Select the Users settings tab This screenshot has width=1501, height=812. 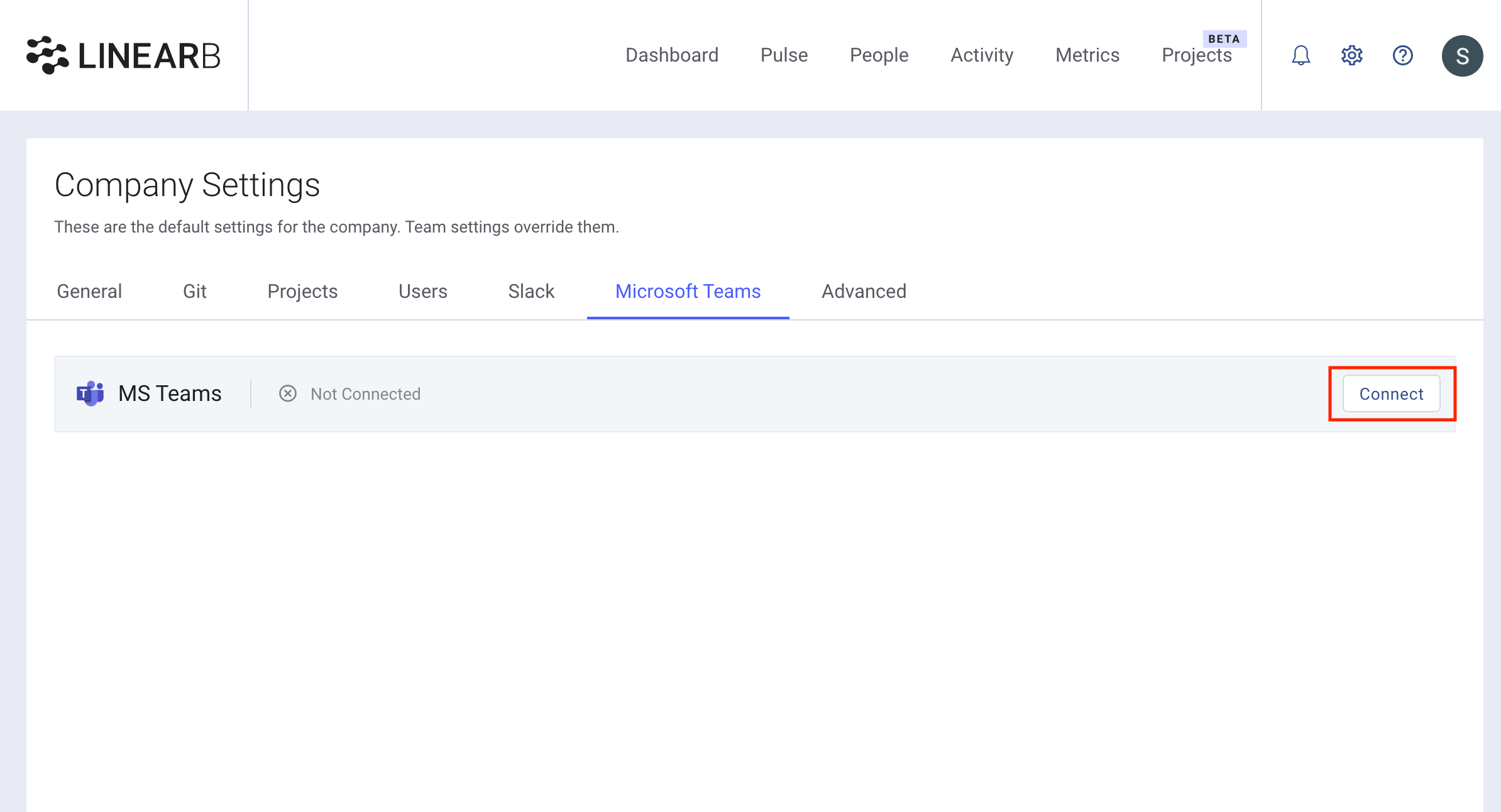[423, 291]
